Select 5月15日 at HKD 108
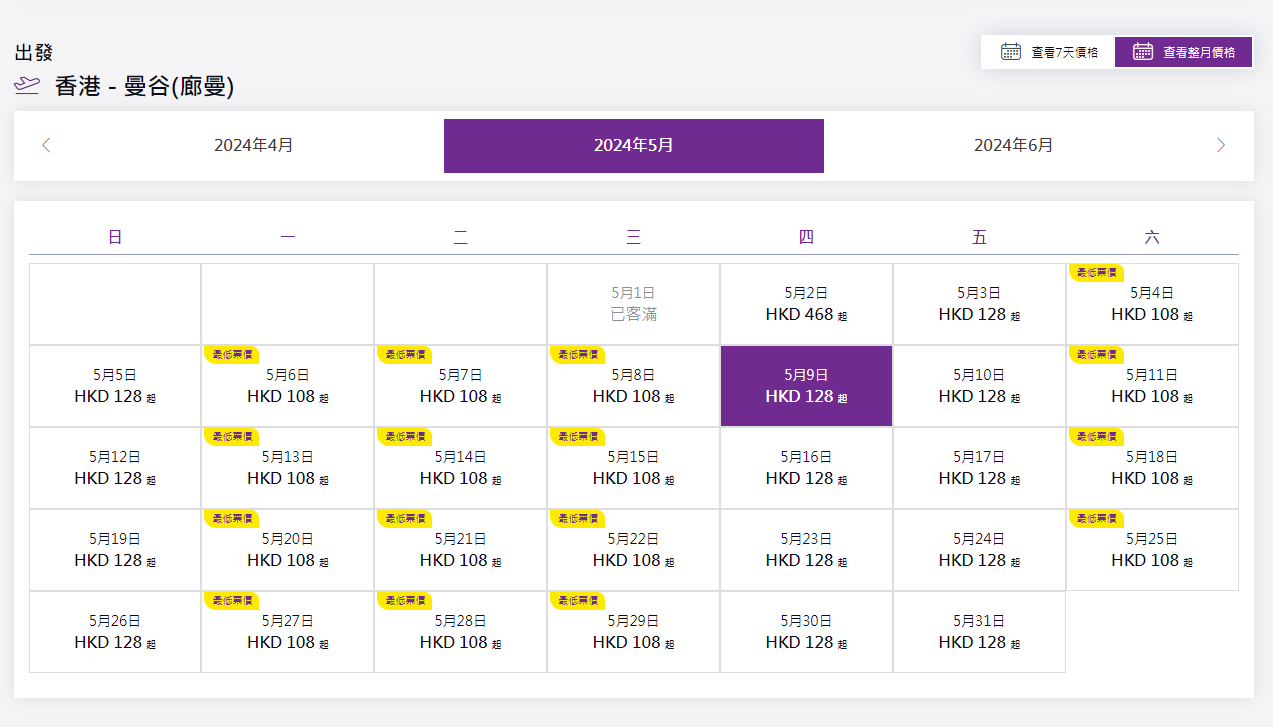The image size is (1273, 727). [x=633, y=468]
